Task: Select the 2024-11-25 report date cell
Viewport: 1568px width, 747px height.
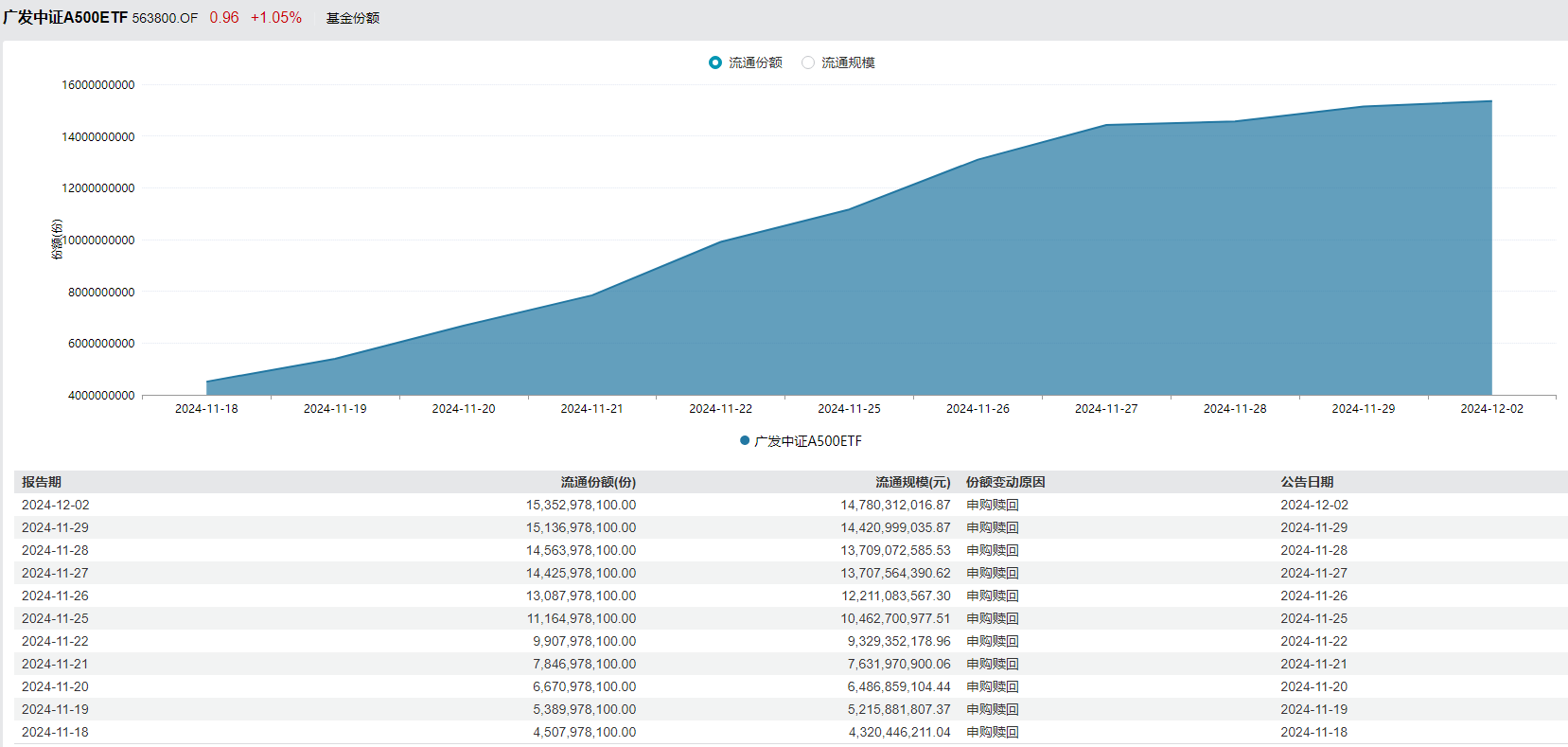Action: point(56,618)
